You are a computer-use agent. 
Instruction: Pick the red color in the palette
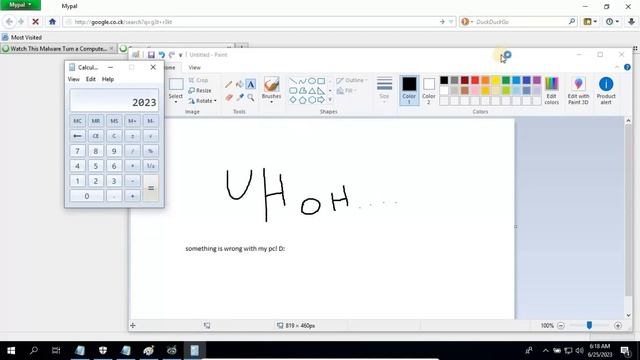475,80
